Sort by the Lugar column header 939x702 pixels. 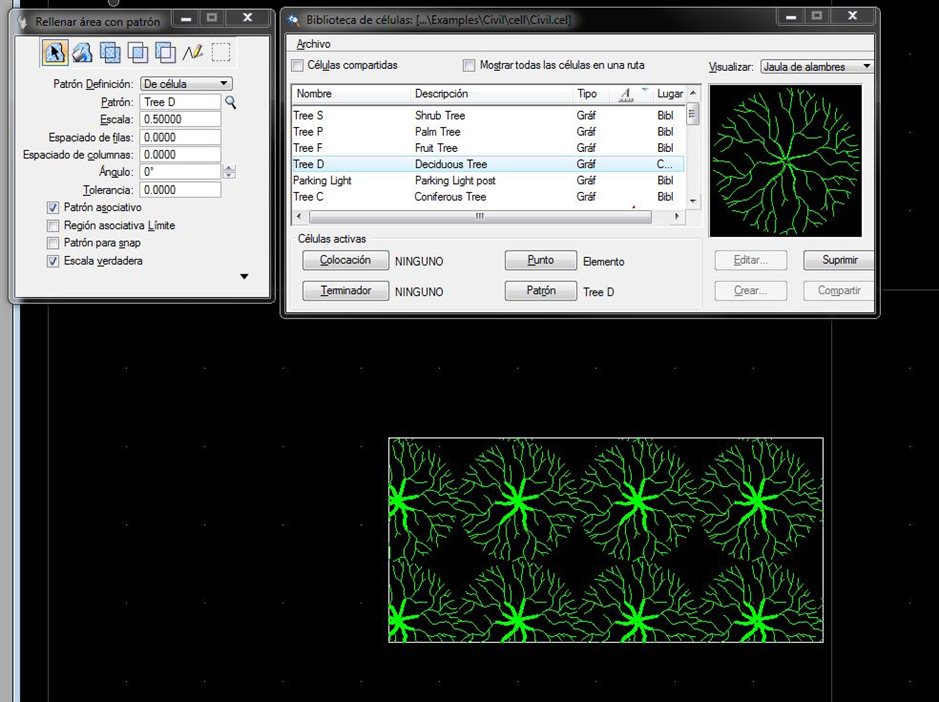(669, 94)
